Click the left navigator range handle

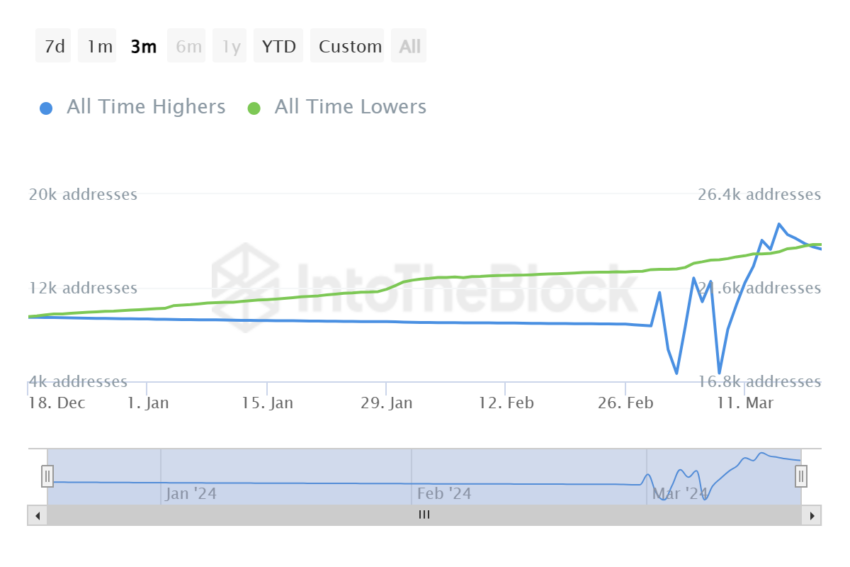pyautogui.click(x=47, y=476)
